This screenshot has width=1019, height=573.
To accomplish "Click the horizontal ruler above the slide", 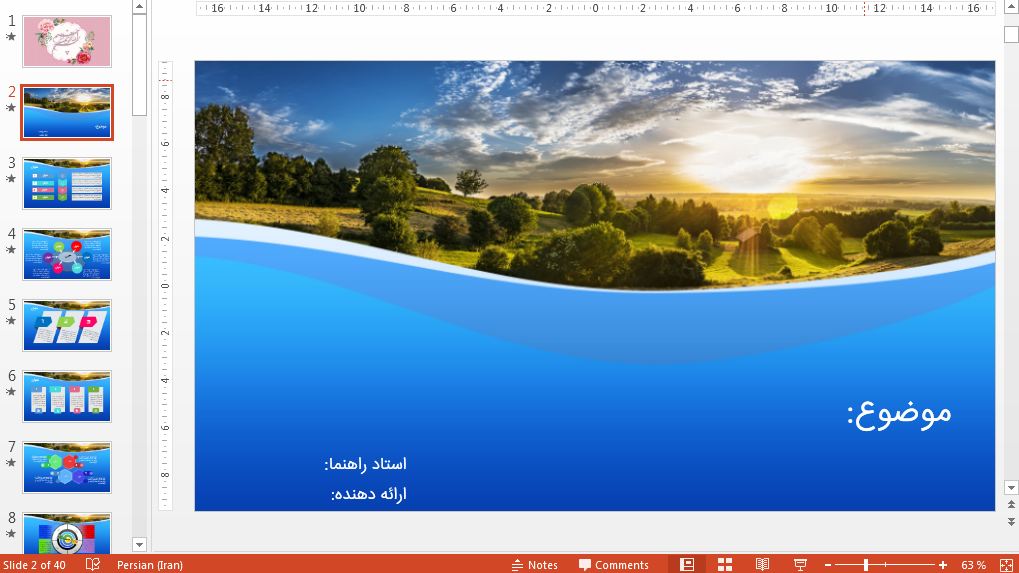I will (595, 8).
